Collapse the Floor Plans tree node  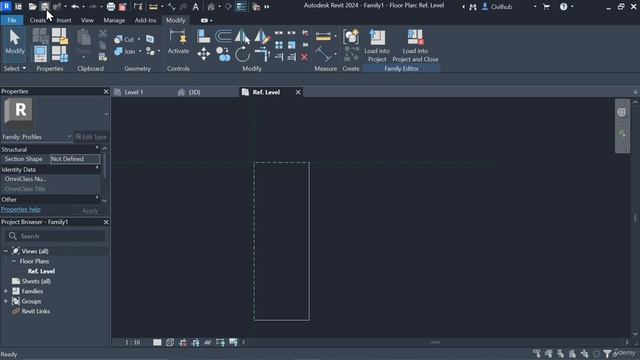point(14,261)
